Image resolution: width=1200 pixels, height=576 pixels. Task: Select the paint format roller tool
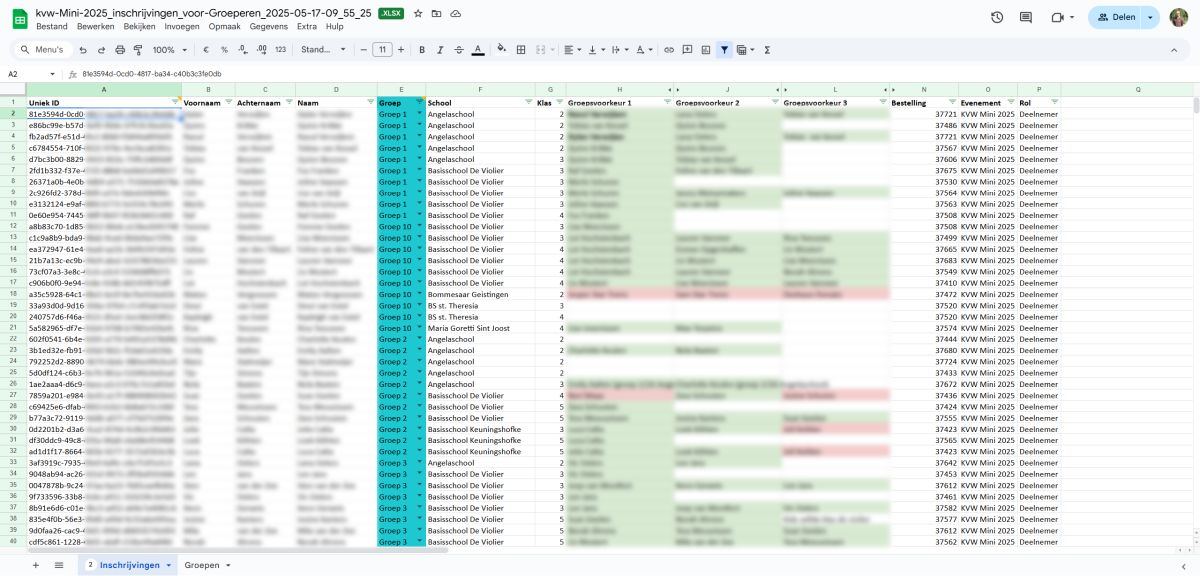click(138, 50)
